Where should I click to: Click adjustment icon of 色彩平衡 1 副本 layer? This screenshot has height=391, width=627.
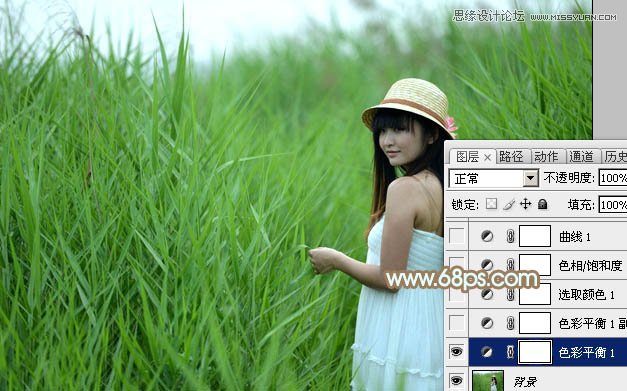487,323
